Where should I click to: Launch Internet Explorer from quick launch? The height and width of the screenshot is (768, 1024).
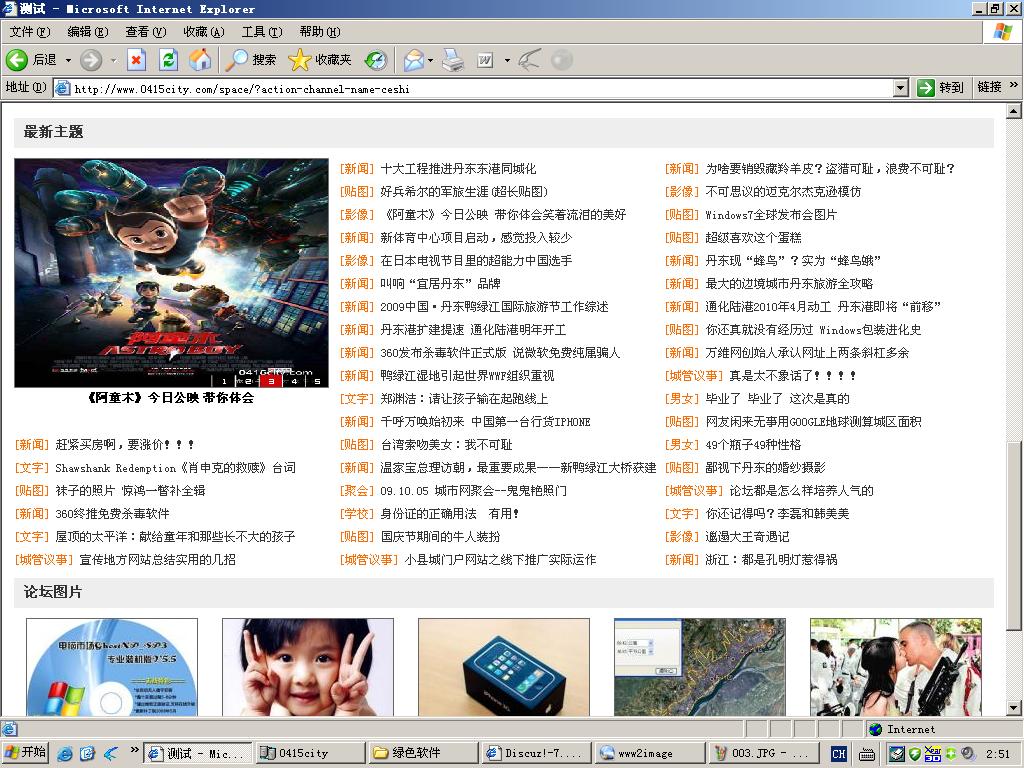click(65, 753)
